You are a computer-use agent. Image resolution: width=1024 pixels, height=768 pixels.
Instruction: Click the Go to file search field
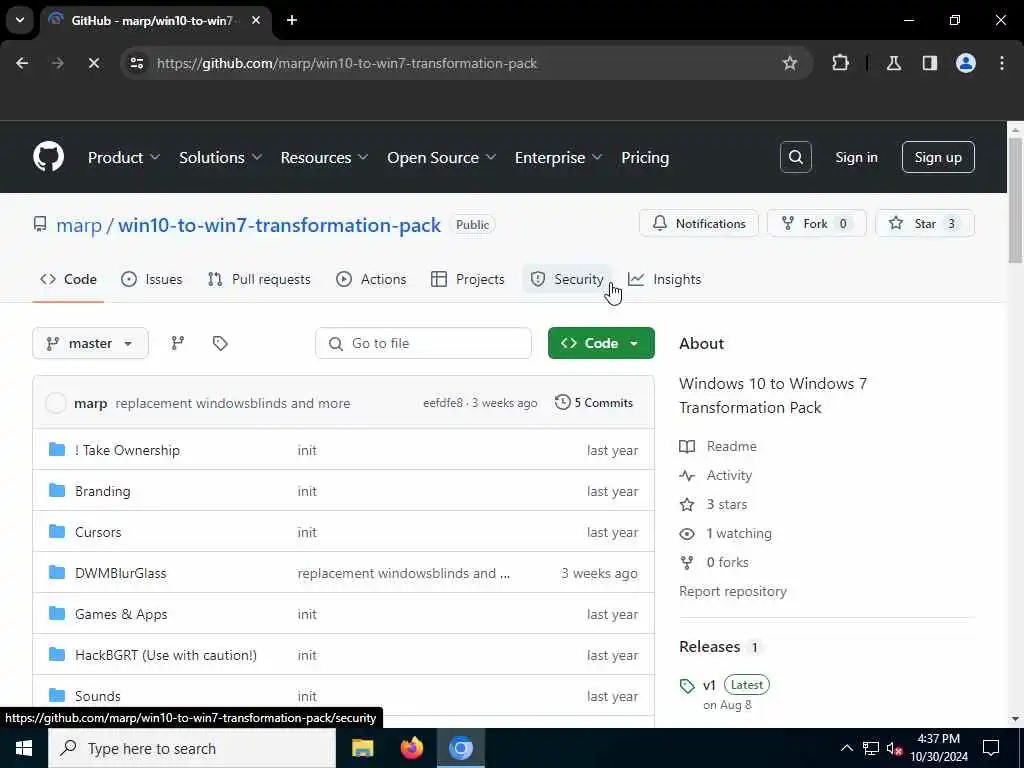[423, 343]
